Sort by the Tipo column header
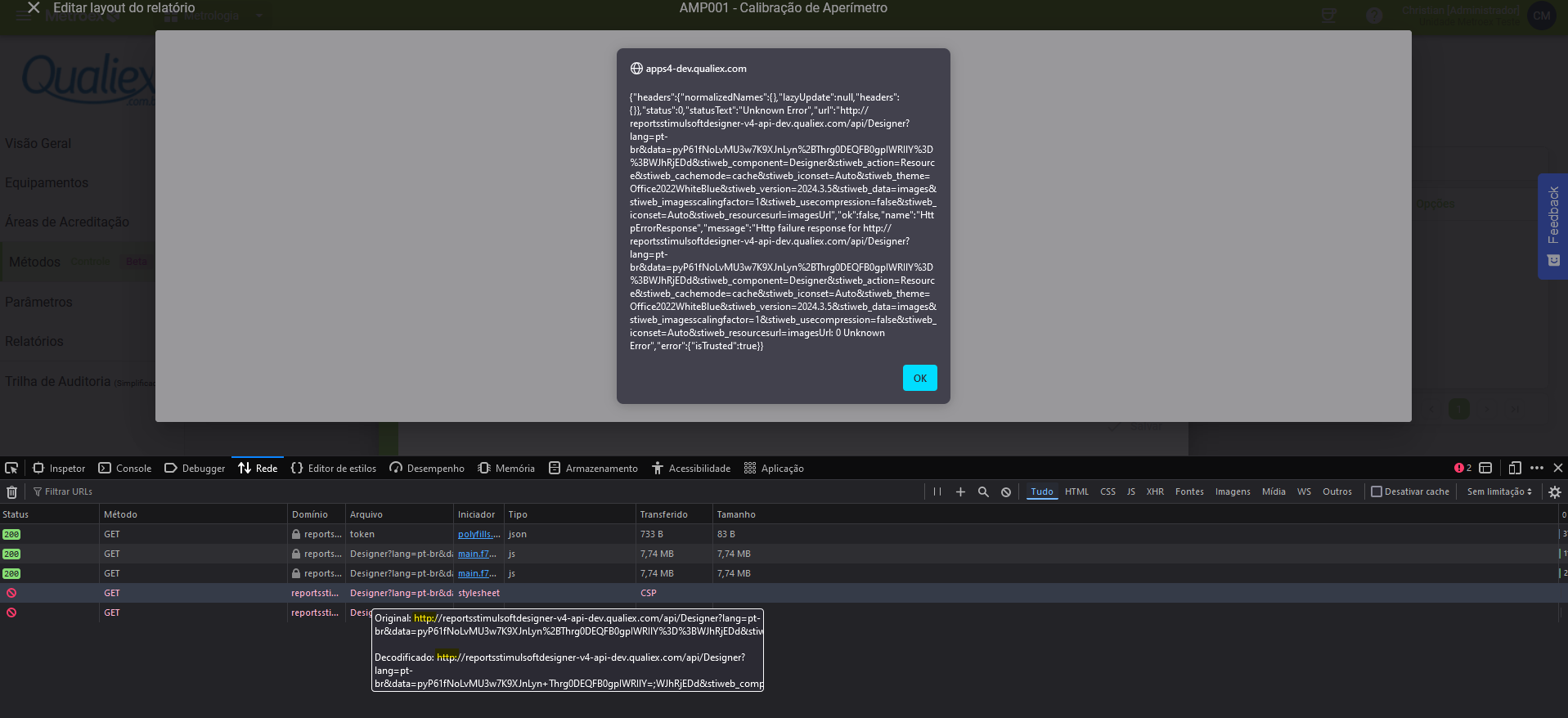 pyautogui.click(x=569, y=514)
